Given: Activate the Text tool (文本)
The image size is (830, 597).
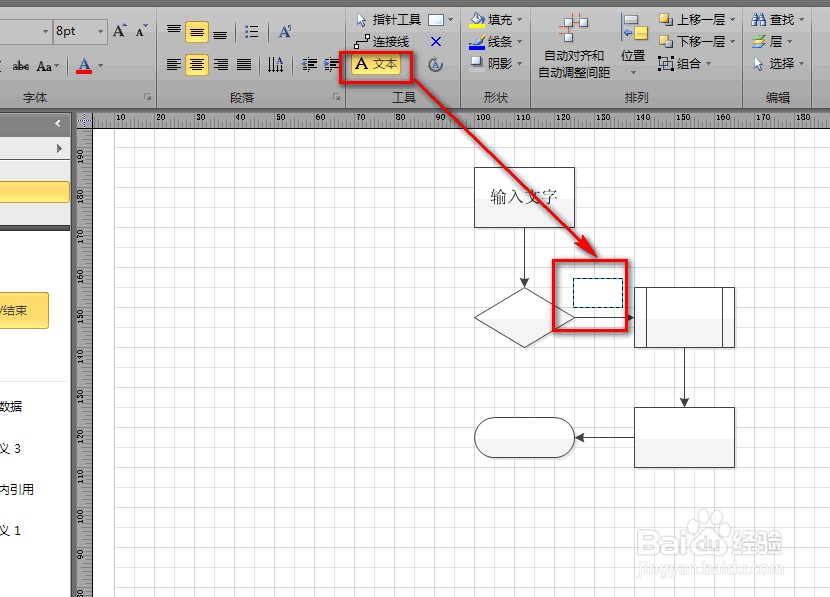Looking at the screenshot, I should 376,64.
